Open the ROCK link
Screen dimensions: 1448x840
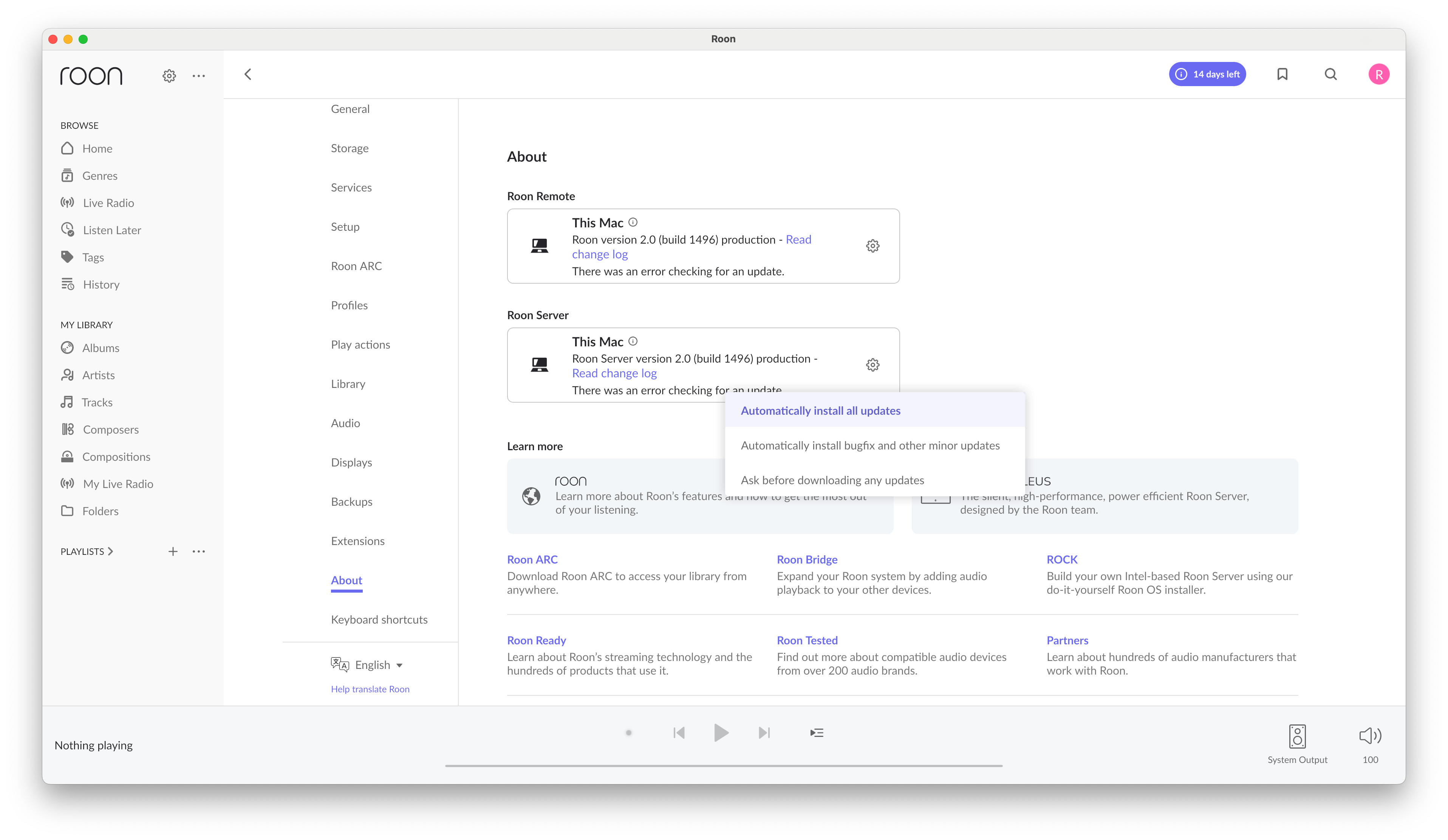tap(1061, 559)
